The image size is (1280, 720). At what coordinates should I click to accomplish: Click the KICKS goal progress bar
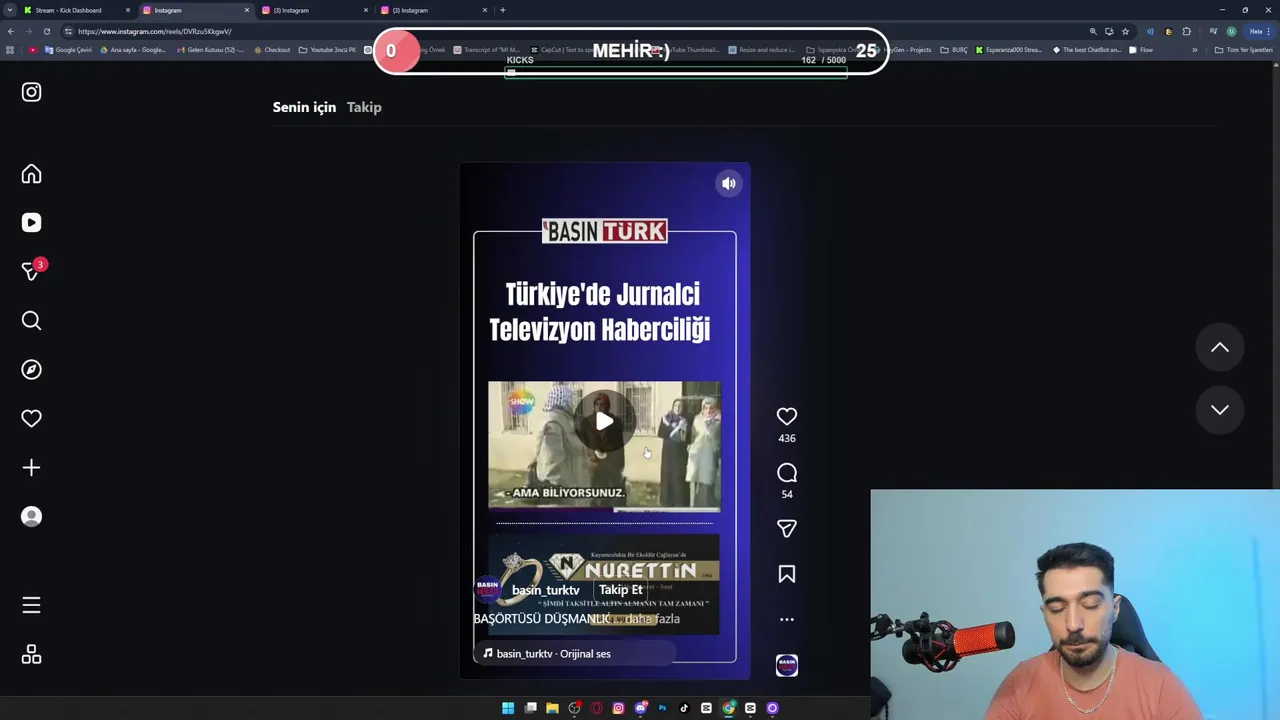click(676, 72)
